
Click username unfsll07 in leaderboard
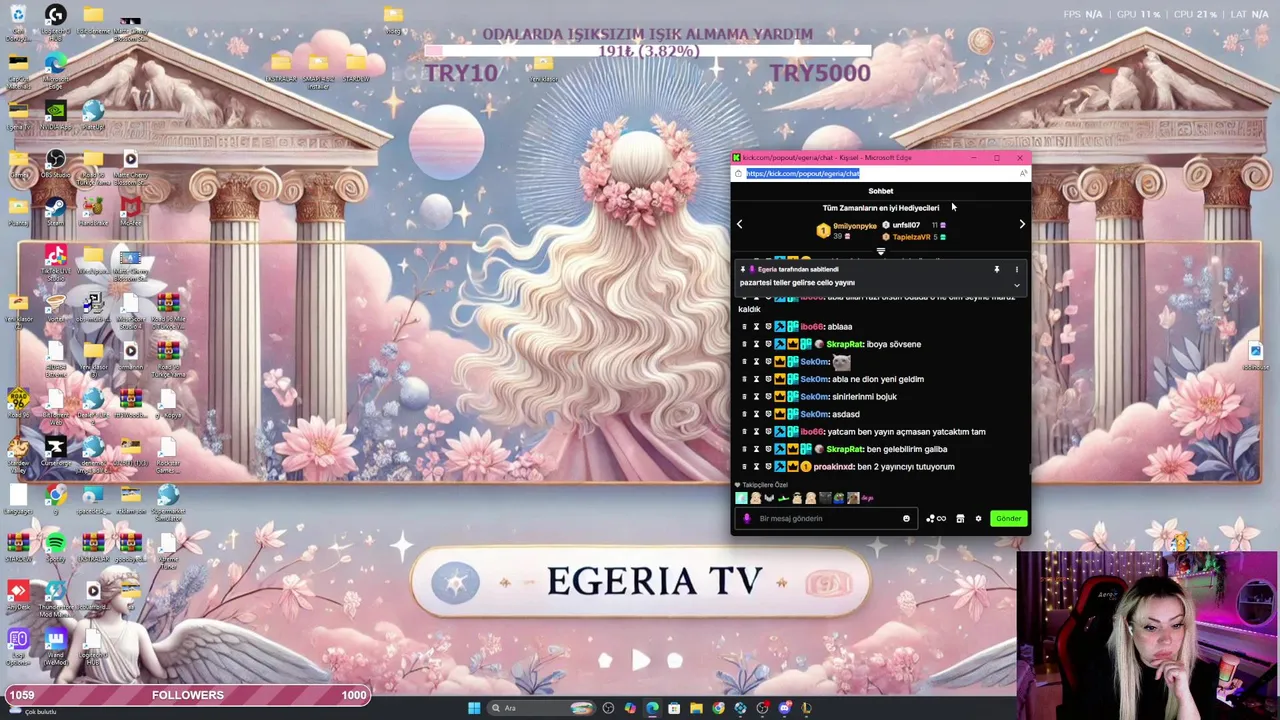pyautogui.click(x=906, y=225)
